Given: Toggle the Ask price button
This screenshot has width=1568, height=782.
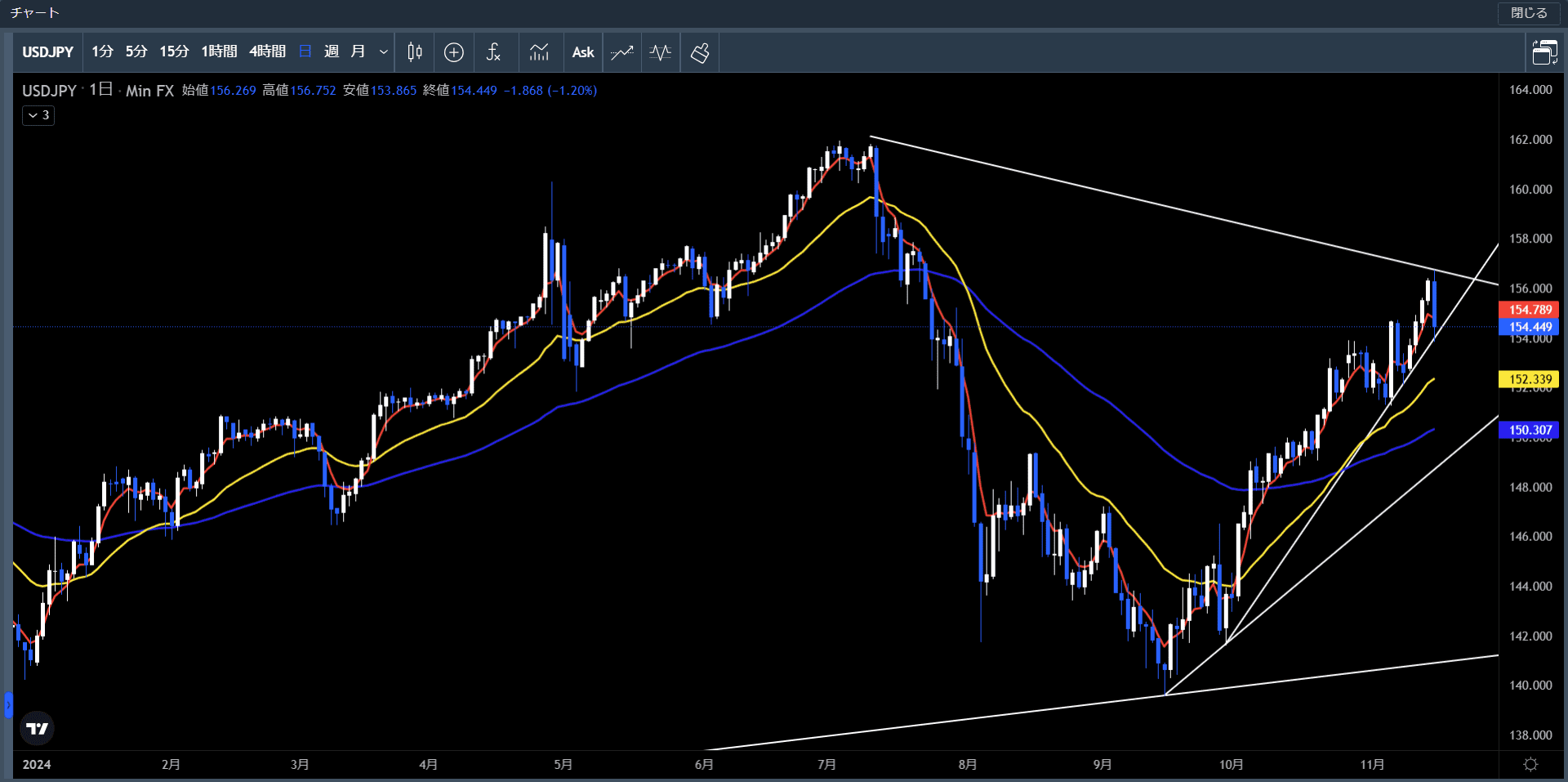Looking at the screenshot, I should (583, 52).
